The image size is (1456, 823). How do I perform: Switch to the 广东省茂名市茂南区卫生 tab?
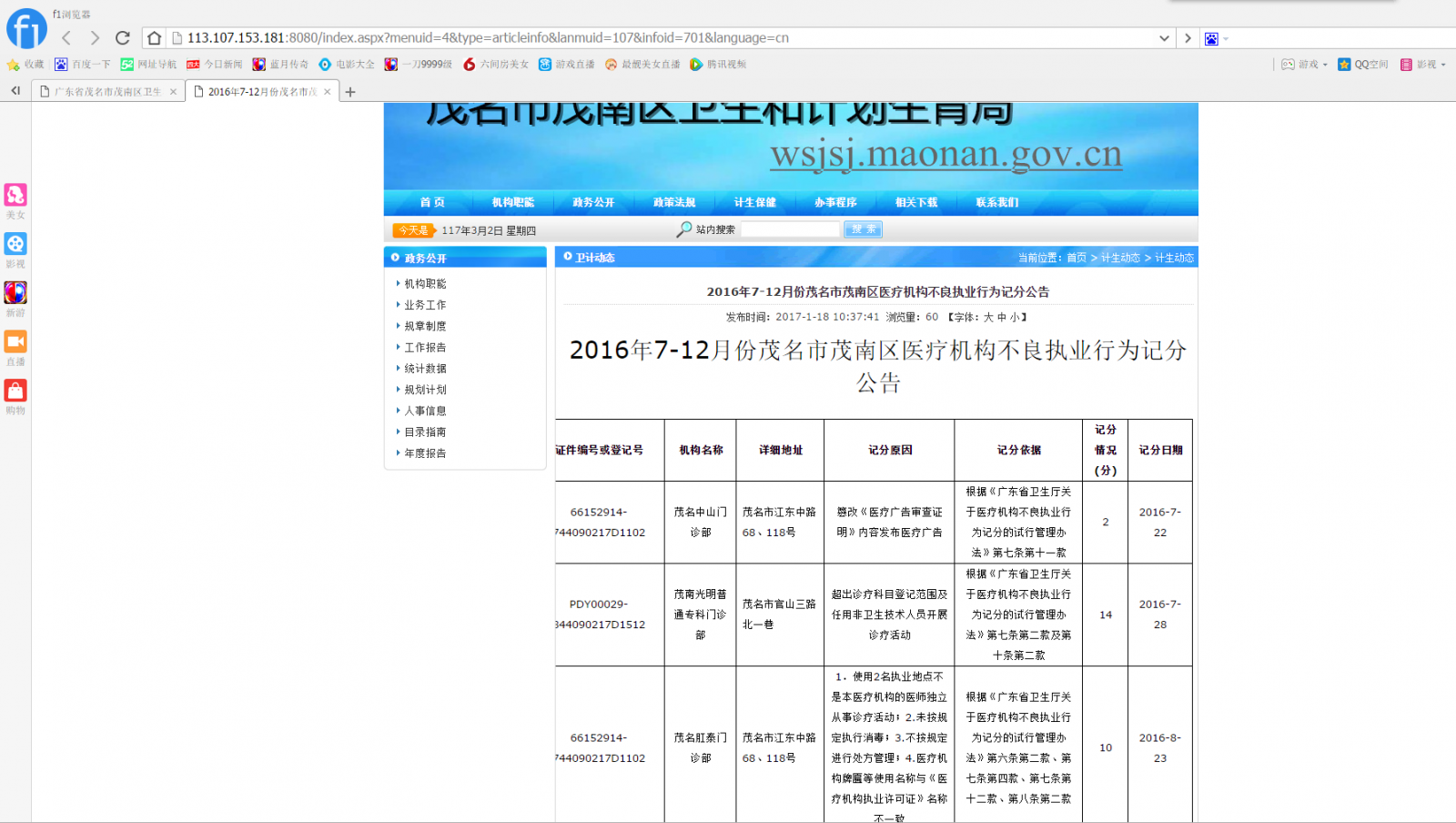point(107,92)
